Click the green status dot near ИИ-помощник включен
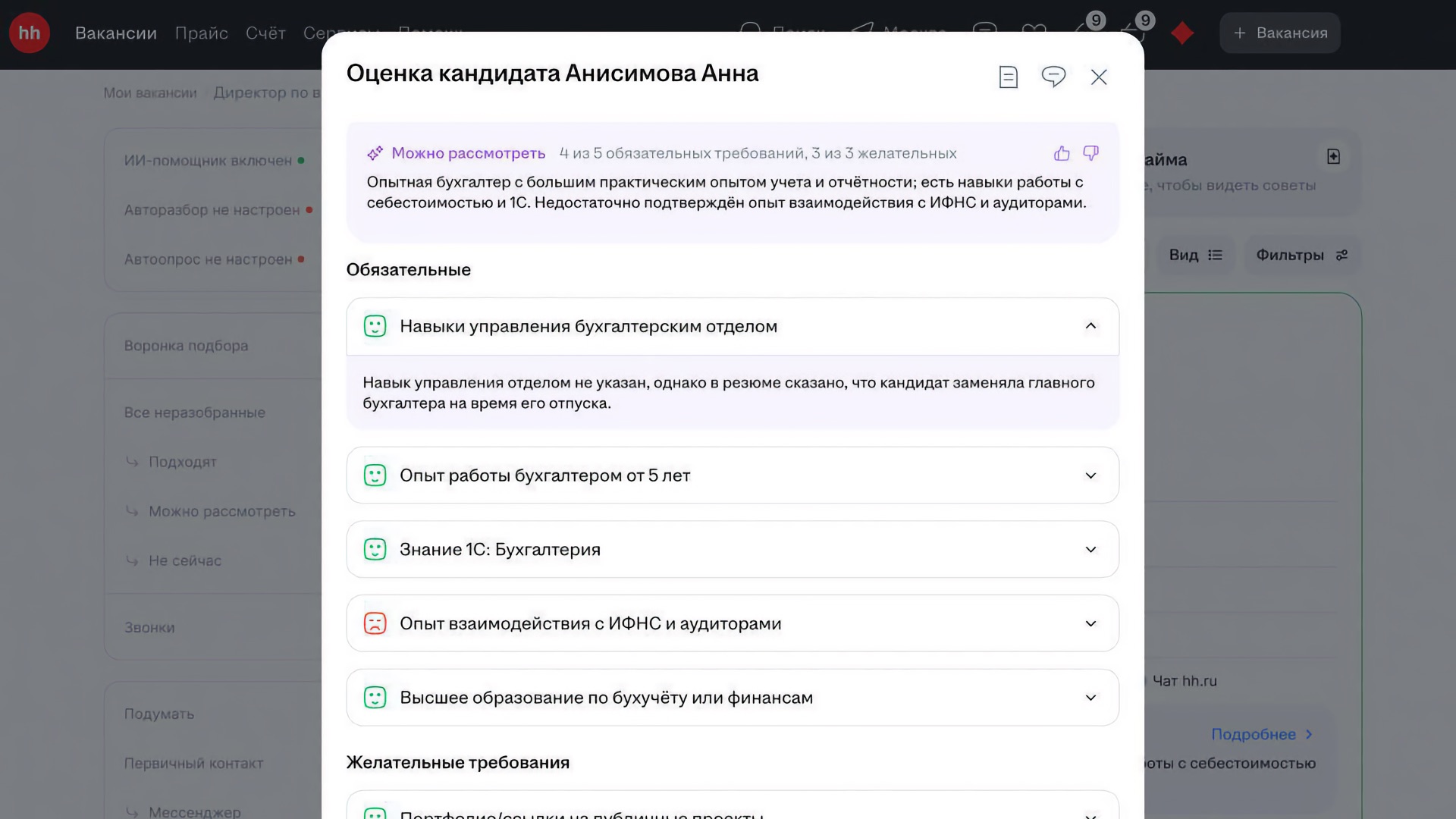 [303, 161]
